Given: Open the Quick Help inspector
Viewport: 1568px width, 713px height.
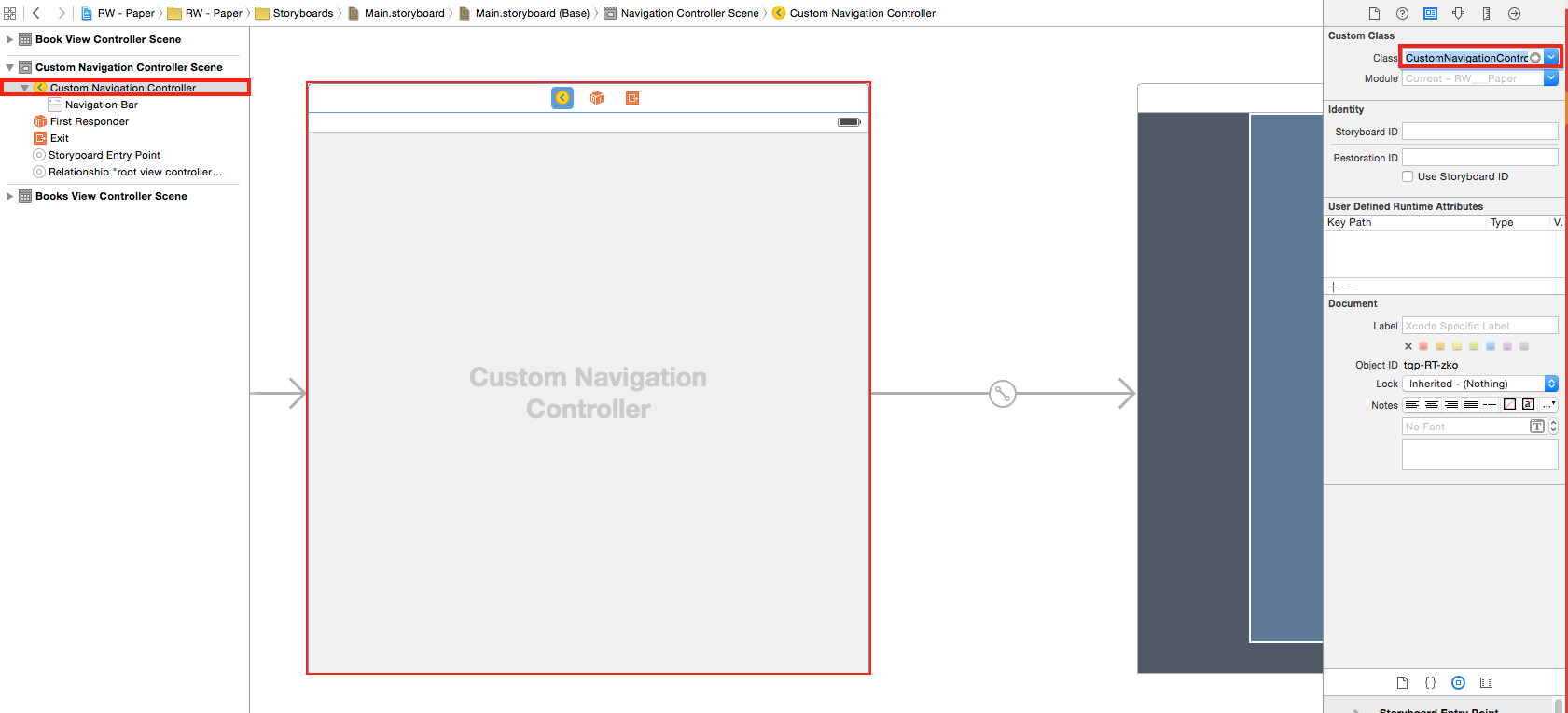Looking at the screenshot, I should 1402,13.
